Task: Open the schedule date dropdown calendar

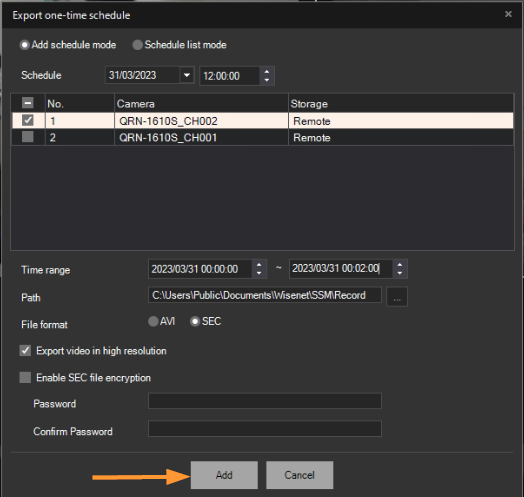Action: pos(187,75)
